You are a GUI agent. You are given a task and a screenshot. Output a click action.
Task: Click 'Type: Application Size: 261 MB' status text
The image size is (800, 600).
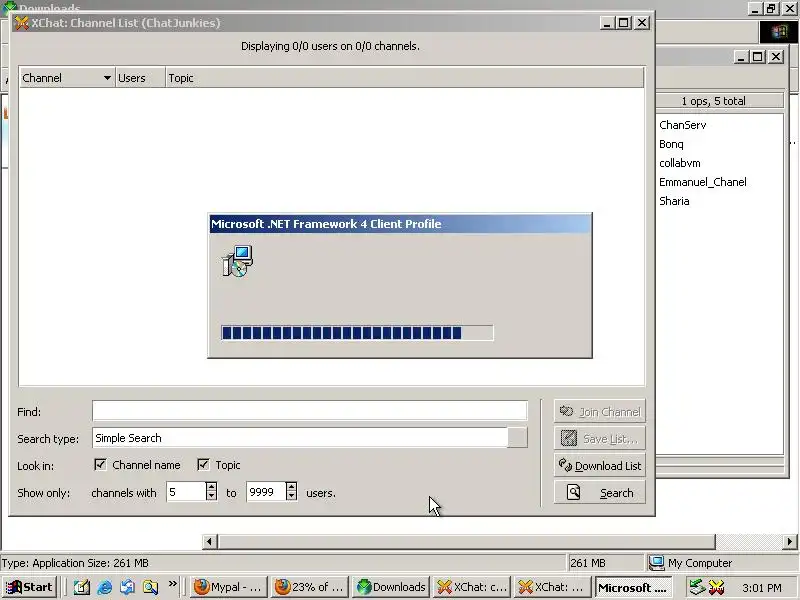coord(75,563)
